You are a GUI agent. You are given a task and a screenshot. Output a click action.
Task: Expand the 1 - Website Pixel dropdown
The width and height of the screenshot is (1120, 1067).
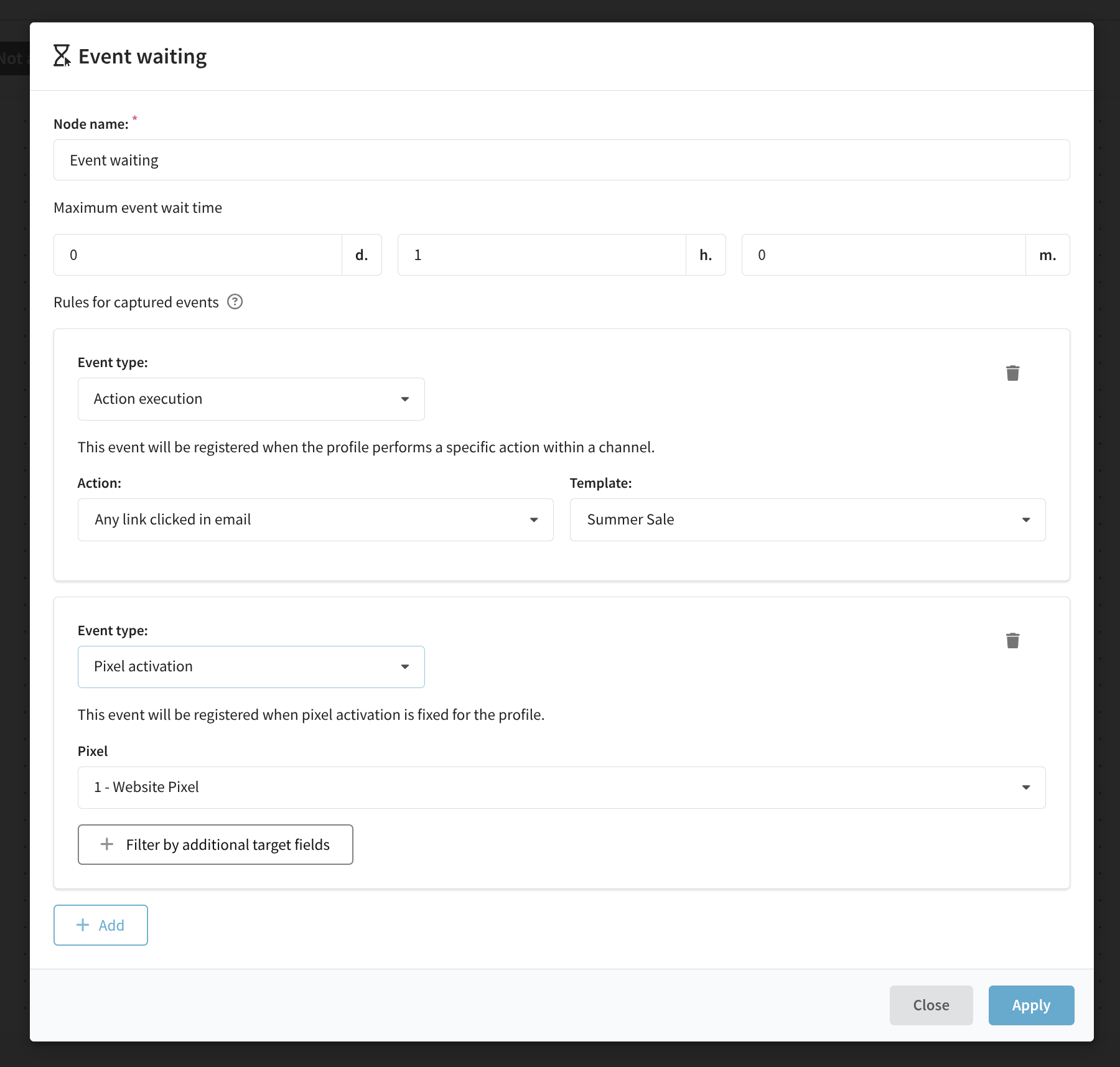coord(561,787)
